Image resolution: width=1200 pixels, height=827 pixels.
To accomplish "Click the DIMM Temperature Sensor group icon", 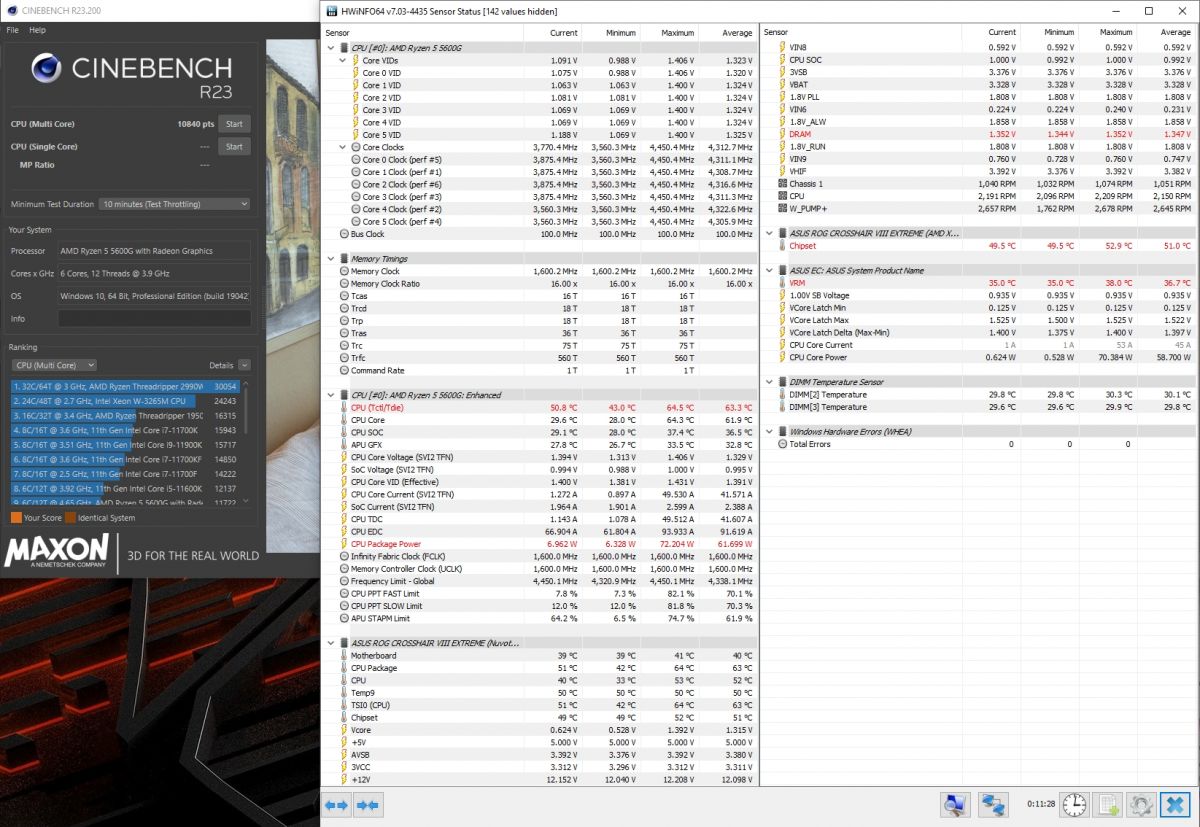I will point(782,382).
